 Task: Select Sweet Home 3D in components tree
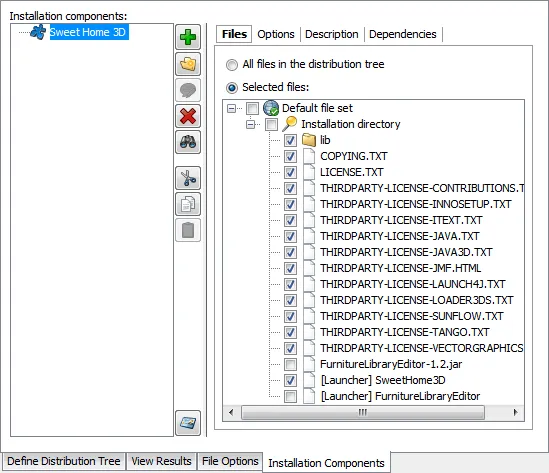[x=88, y=32]
